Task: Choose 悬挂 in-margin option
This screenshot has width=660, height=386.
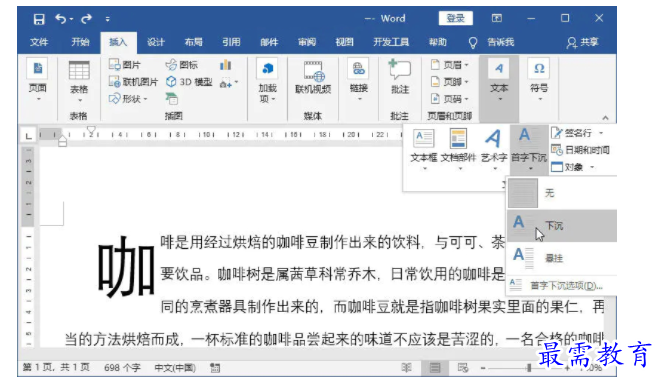Action: coord(562,258)
